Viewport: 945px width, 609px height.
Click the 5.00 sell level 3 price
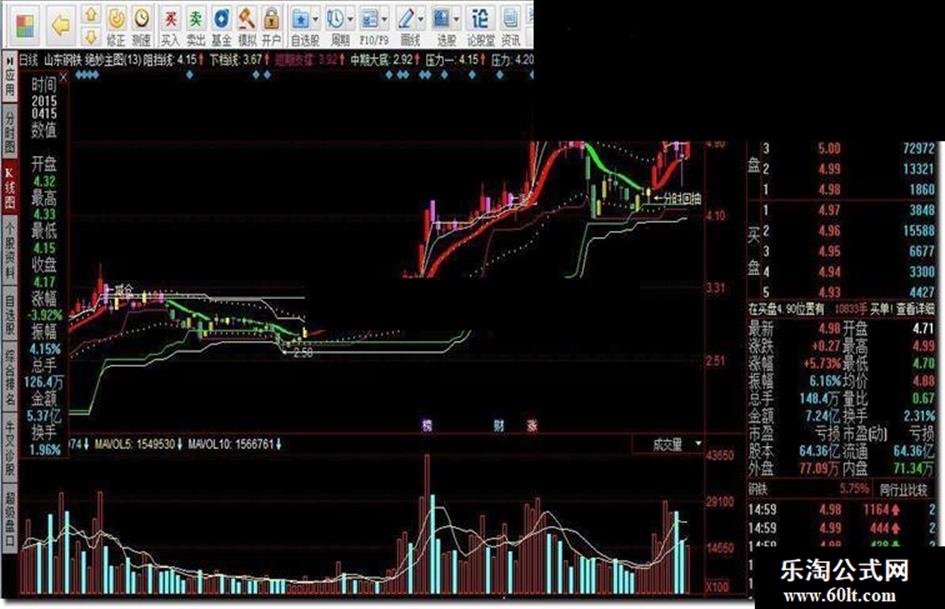[829, 148]
